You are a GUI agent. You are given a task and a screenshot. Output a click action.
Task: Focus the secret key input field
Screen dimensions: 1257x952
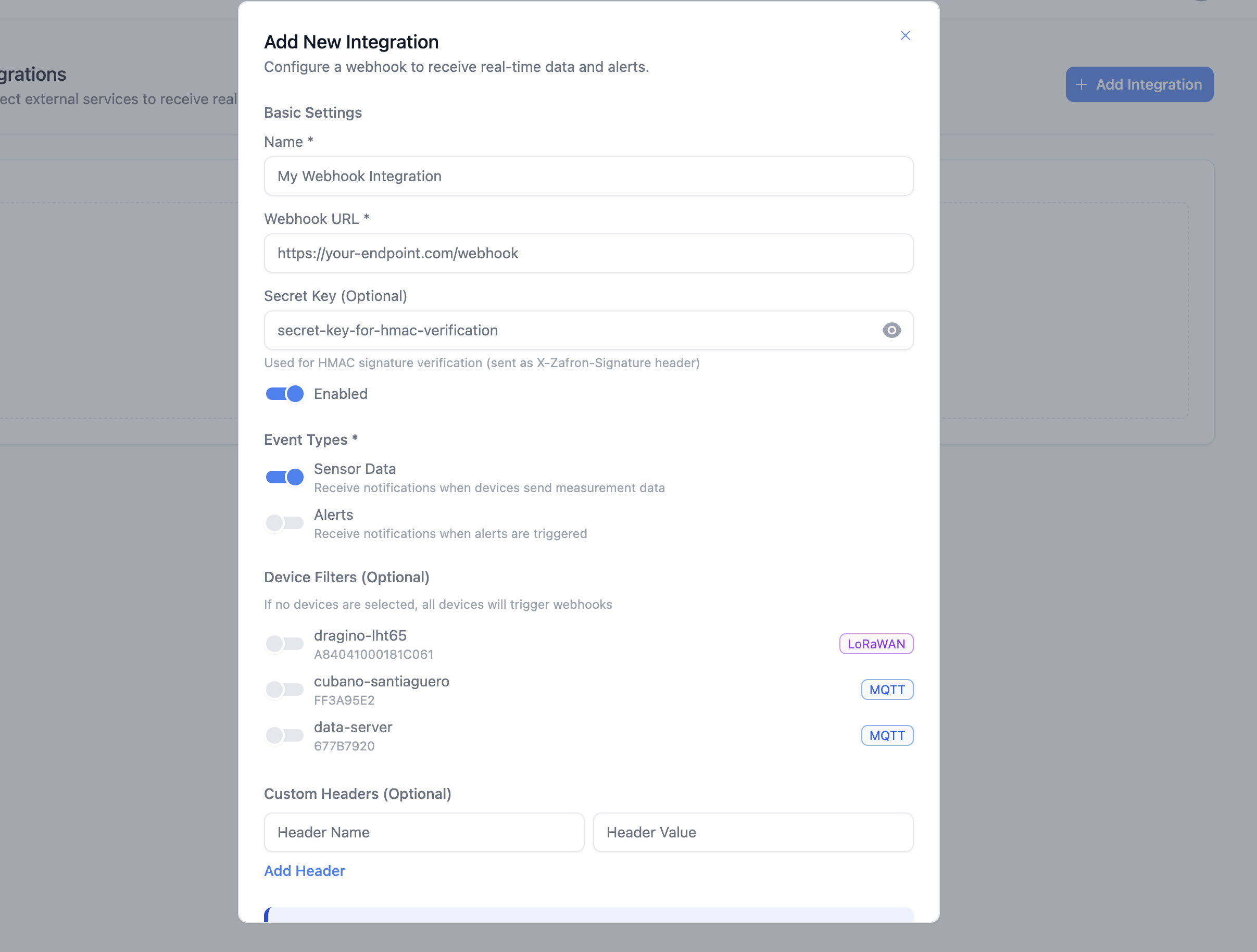coord(568,330)
